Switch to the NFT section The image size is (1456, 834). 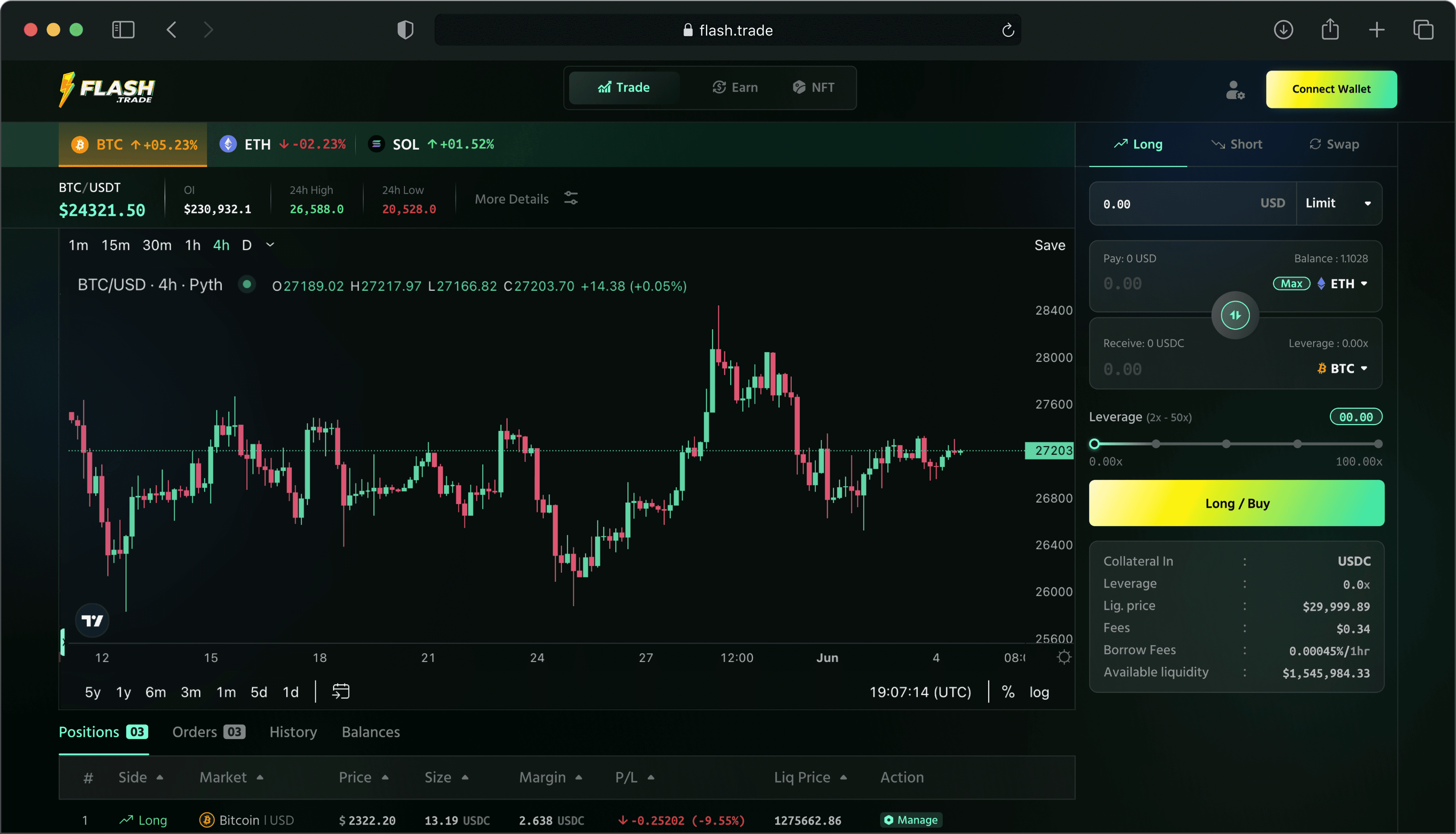(814, 88)
